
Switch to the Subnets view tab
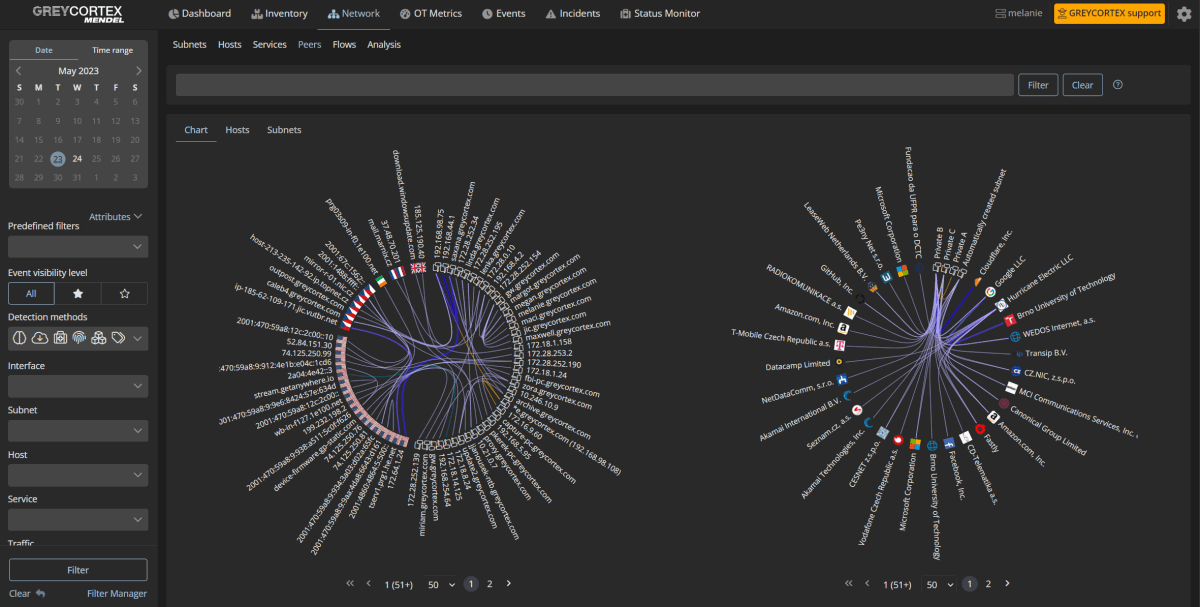[284, 130]
